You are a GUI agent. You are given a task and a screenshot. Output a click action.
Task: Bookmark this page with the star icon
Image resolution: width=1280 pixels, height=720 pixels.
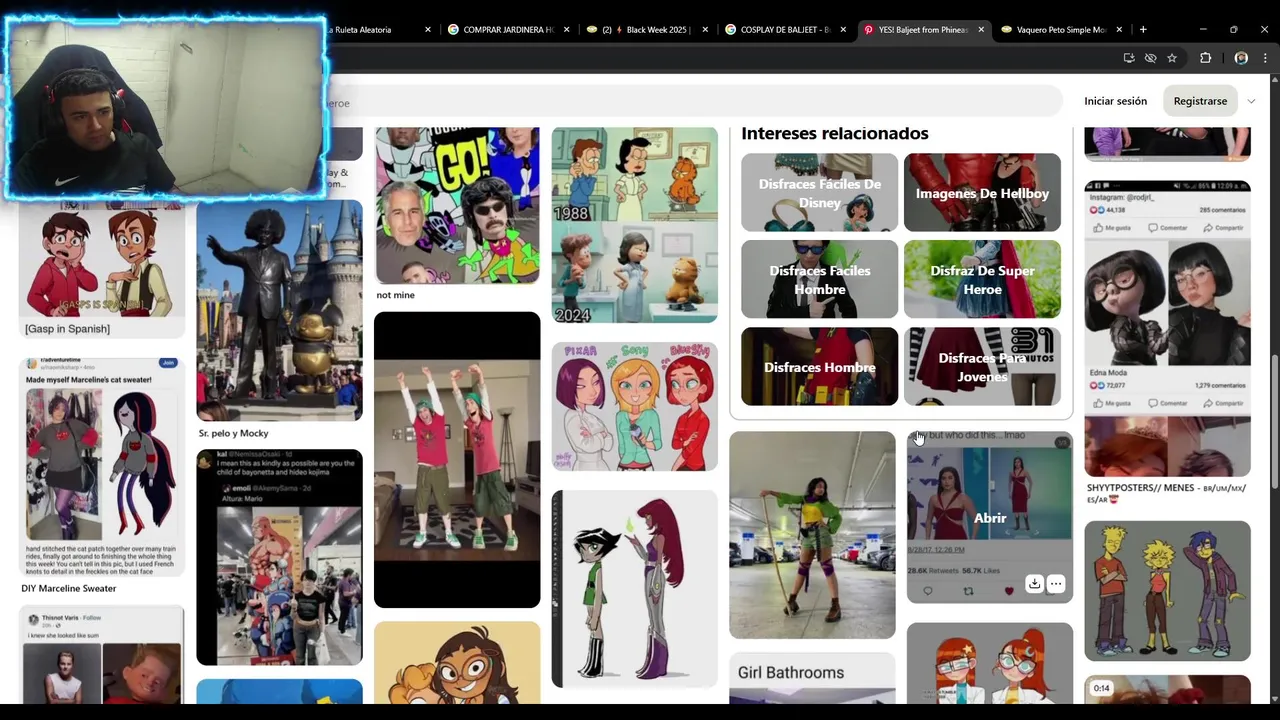coord(1172,58)
